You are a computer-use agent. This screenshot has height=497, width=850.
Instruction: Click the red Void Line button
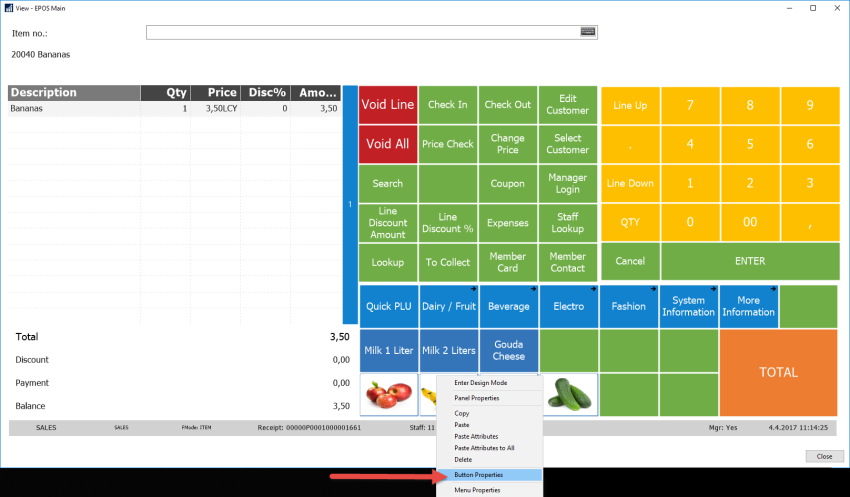[x=388, y=105]
